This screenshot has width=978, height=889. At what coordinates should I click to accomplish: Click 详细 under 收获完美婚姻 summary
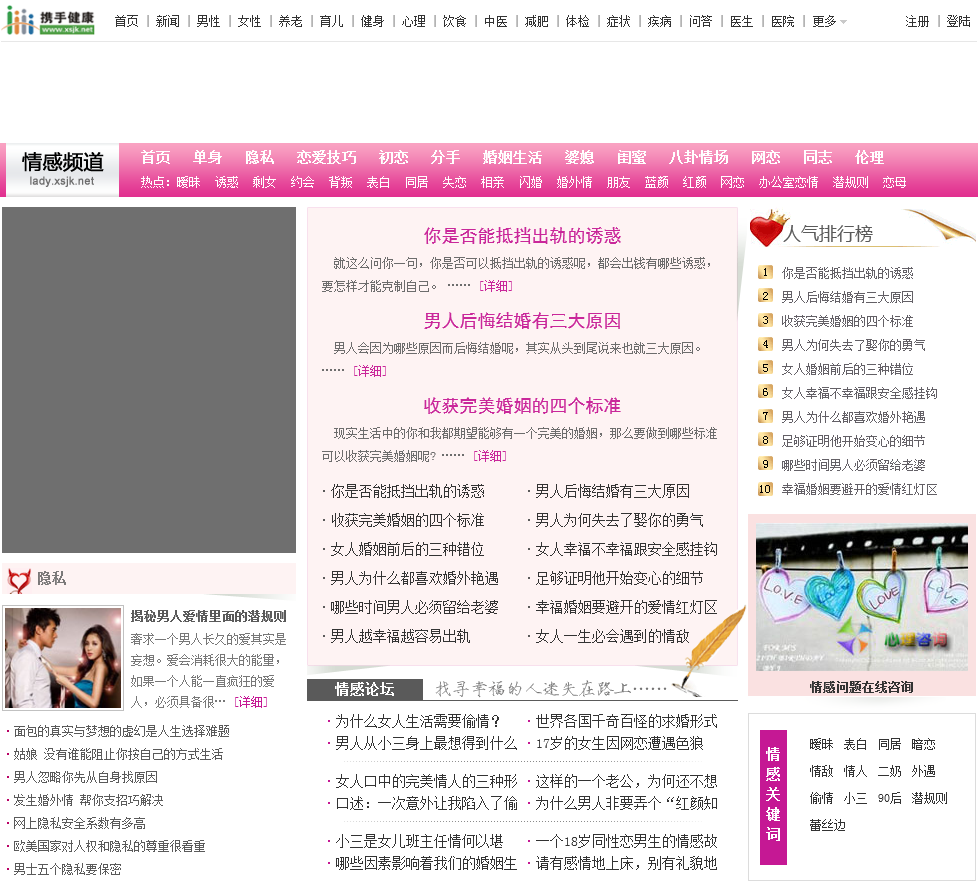click(490, 456)
